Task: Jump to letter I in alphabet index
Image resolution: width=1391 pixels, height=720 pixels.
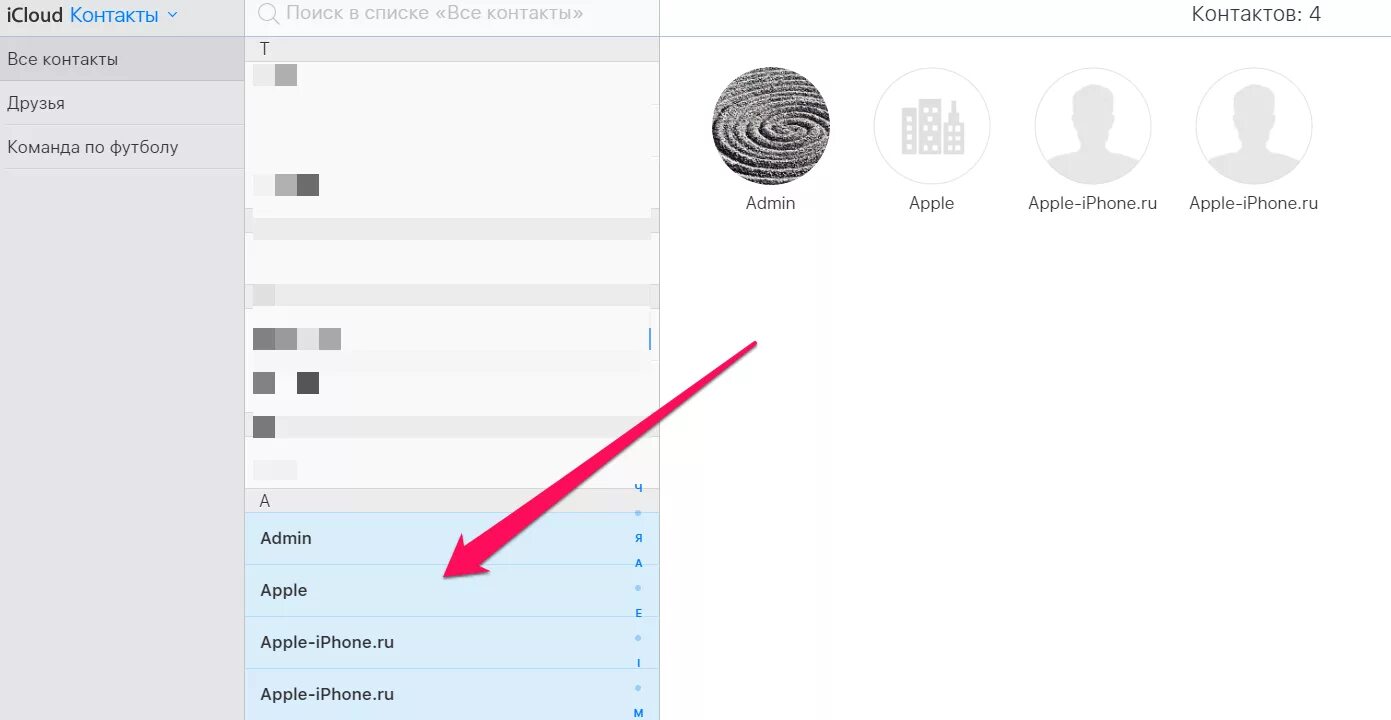Action: pos(638,663)
